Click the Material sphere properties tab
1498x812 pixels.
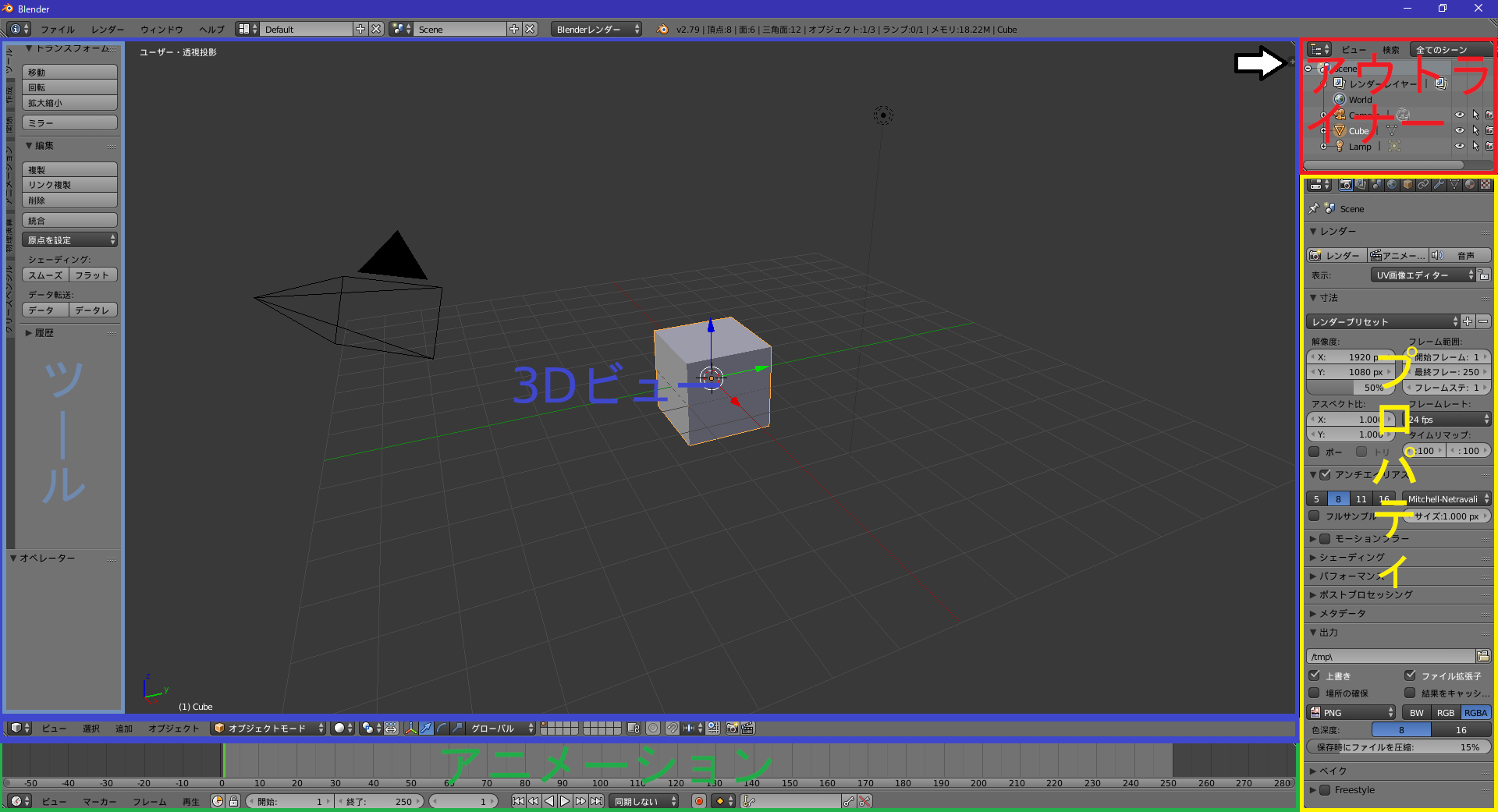1470,185
